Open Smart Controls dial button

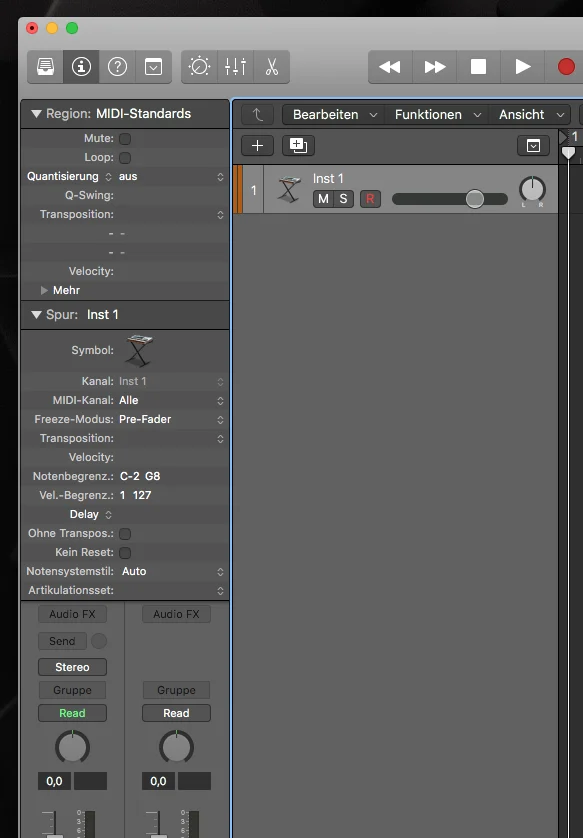point(199,67)
